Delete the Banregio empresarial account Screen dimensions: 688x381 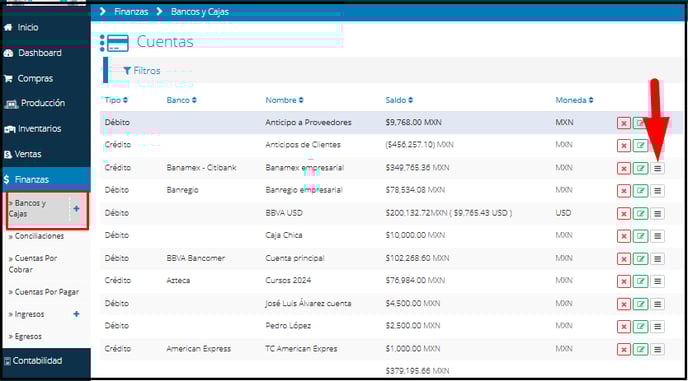click(x=624, y=190)
